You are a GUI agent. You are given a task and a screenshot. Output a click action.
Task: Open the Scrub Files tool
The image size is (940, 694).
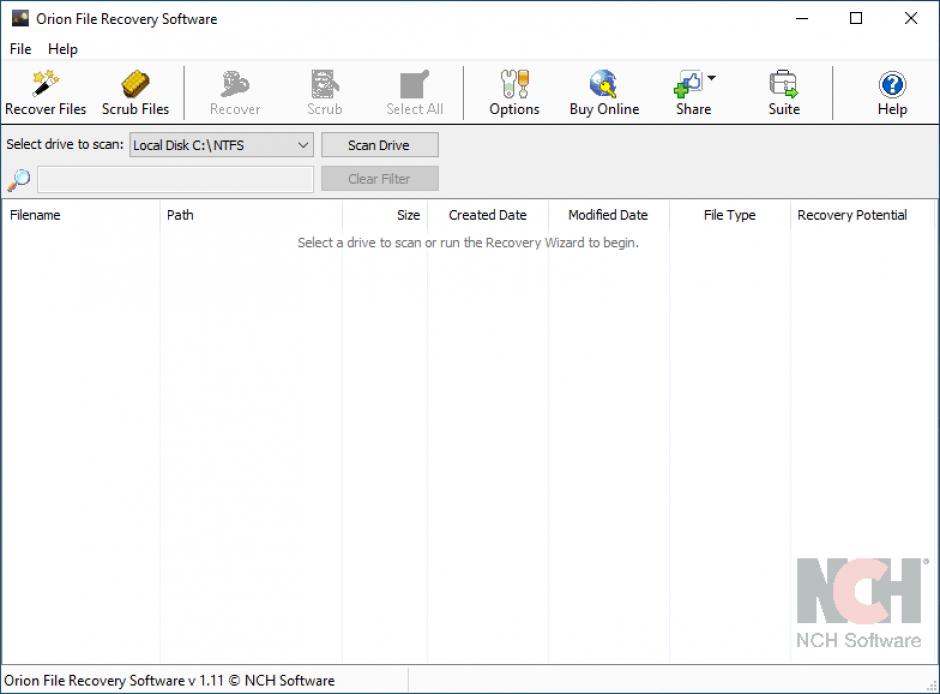[135, 93]
